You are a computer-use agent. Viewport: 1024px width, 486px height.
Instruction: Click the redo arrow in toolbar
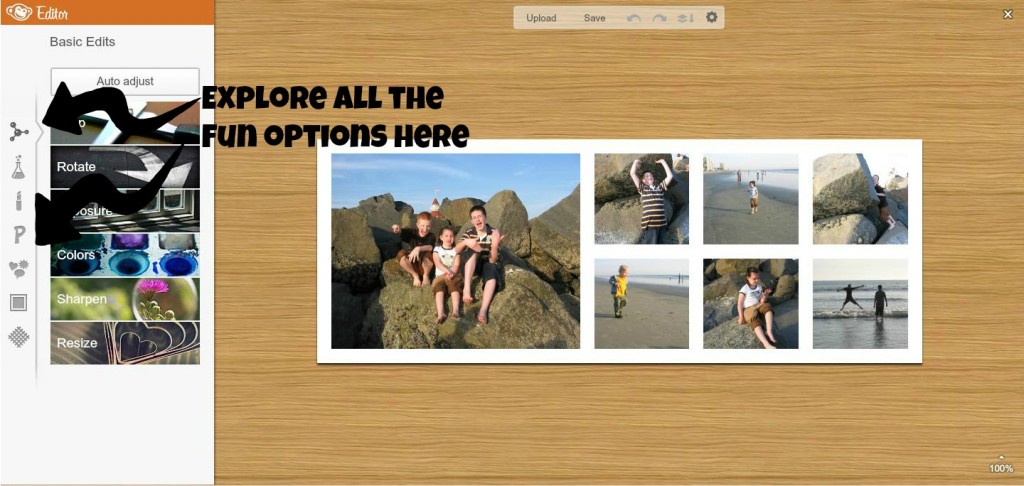tap(660, 18)
